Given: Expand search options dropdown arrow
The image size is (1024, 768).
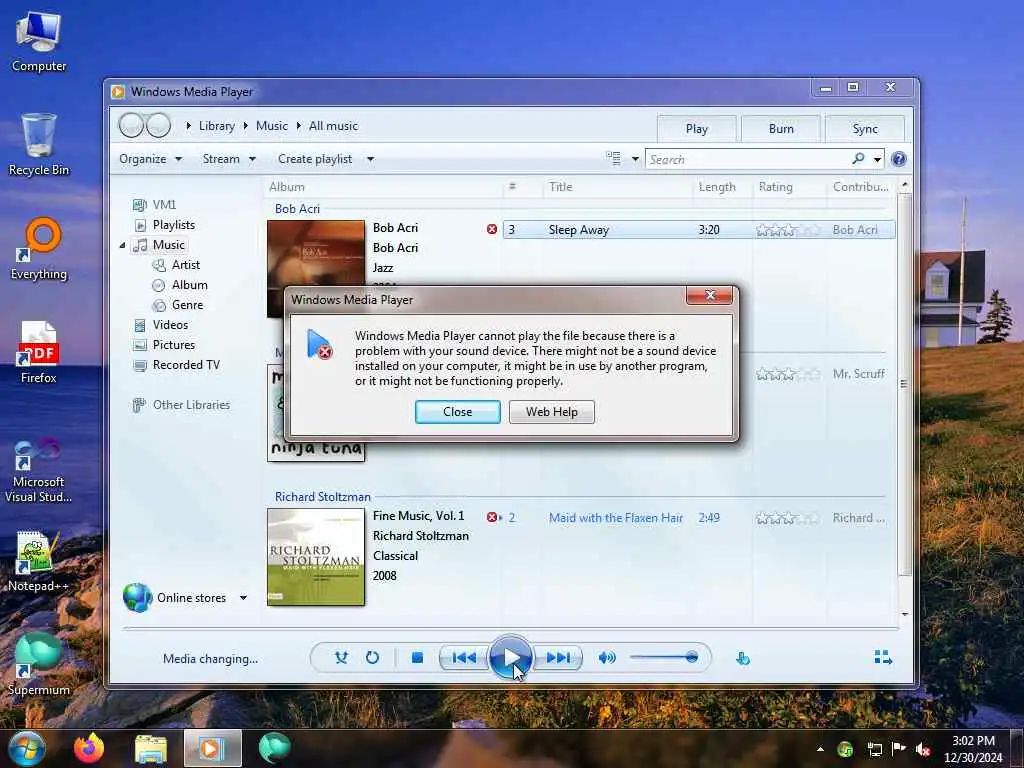Looking at the screenshot, I should (877, 159).
